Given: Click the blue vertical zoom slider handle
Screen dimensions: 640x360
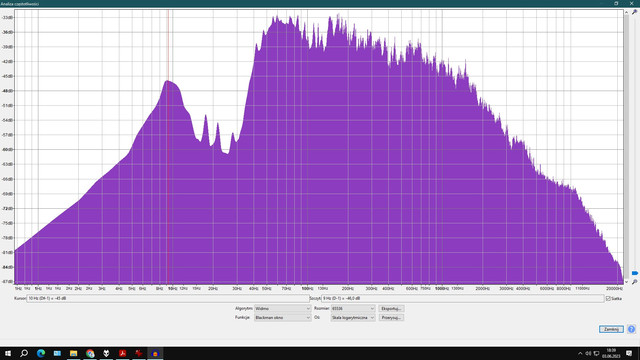Looking at the screenshot, I should 635,273.
